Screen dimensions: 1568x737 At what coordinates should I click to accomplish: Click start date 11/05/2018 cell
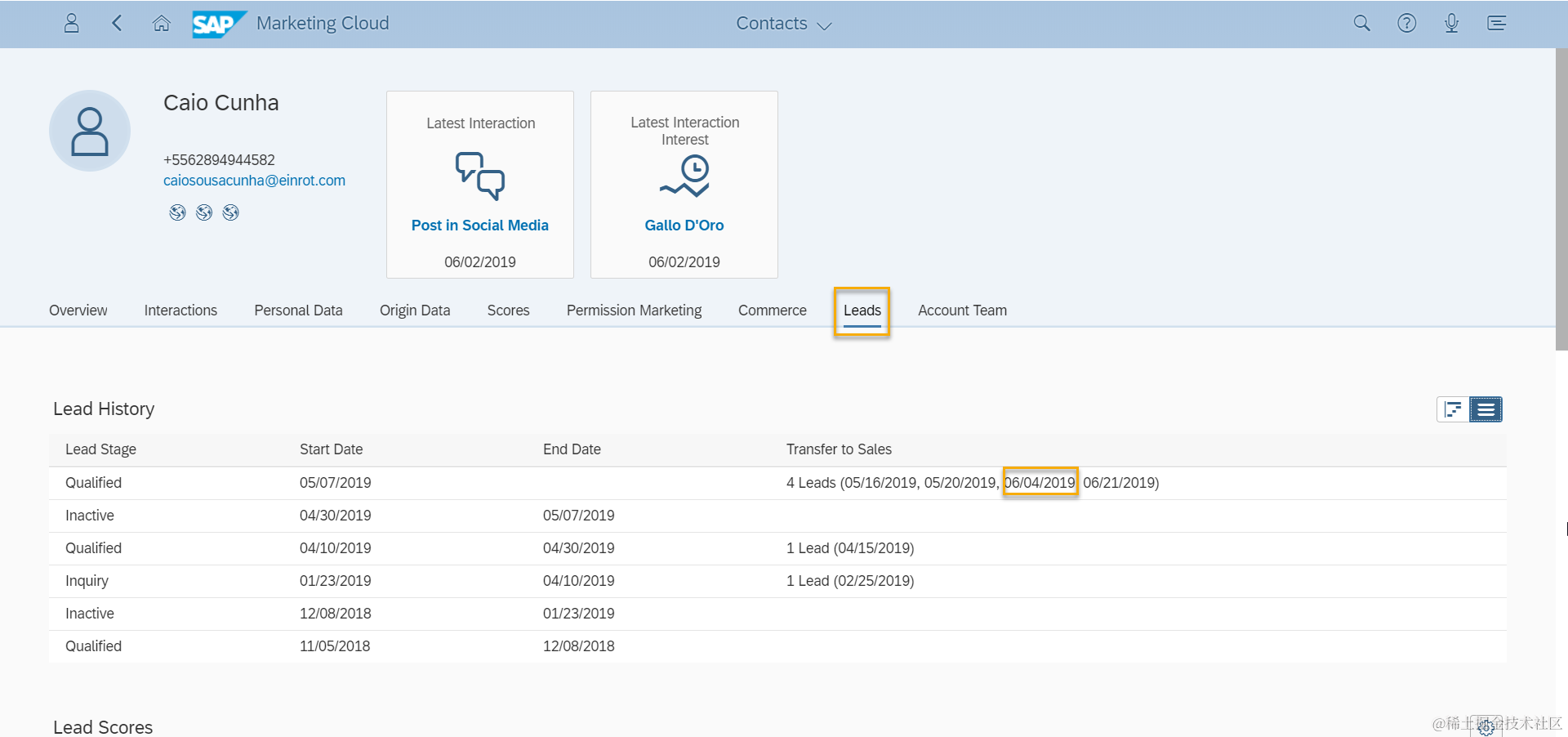coord(335,646)
